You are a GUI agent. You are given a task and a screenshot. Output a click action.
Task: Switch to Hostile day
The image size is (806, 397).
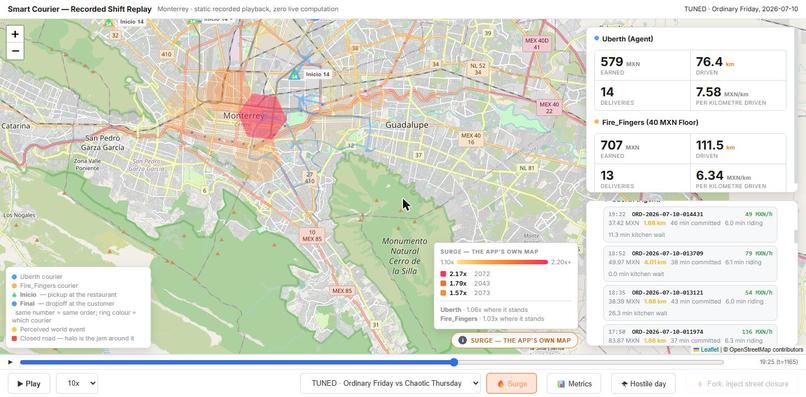[644, 384]
